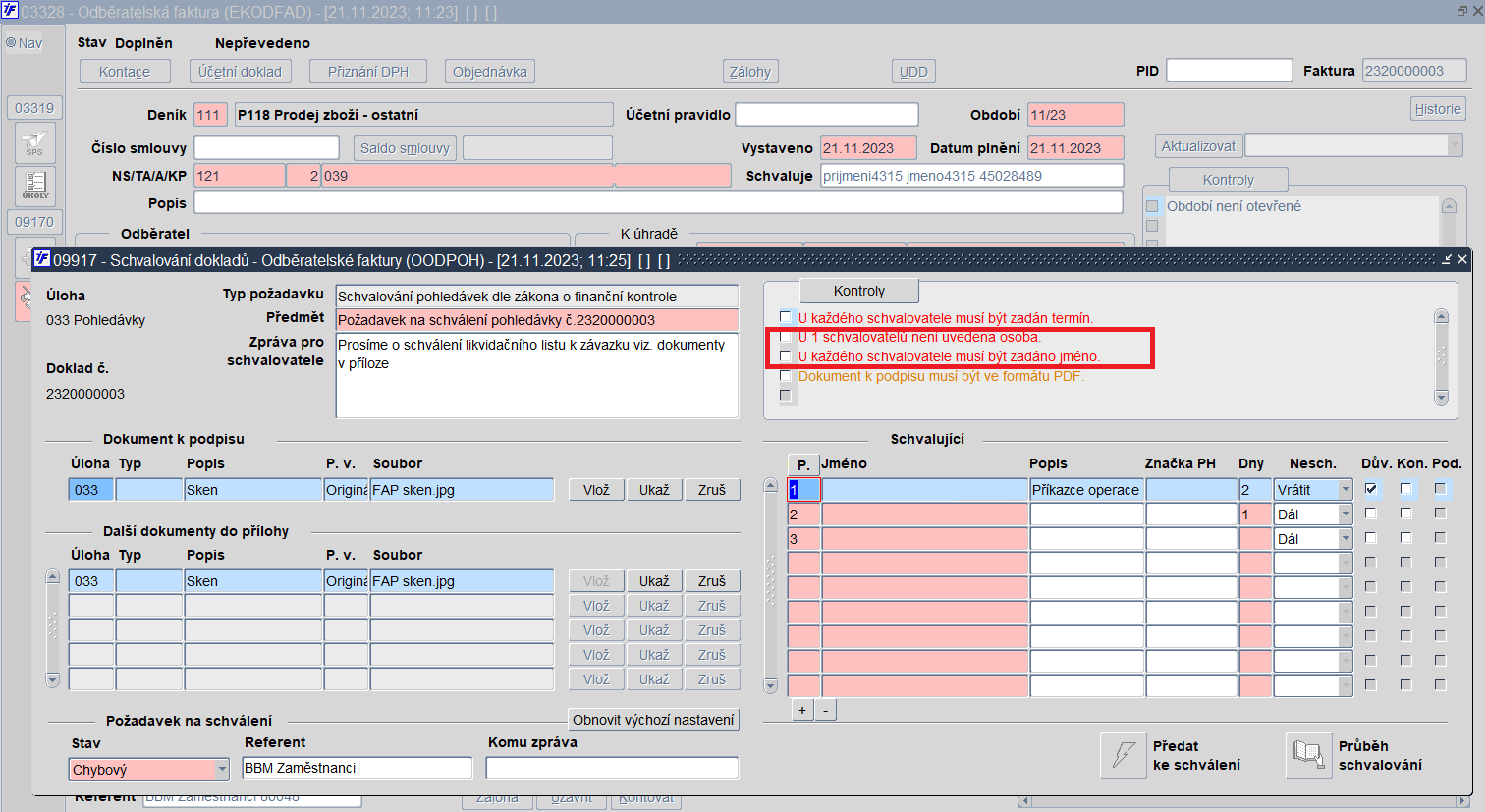Open the Průběh schvalování documents icon

point(1308,755)
